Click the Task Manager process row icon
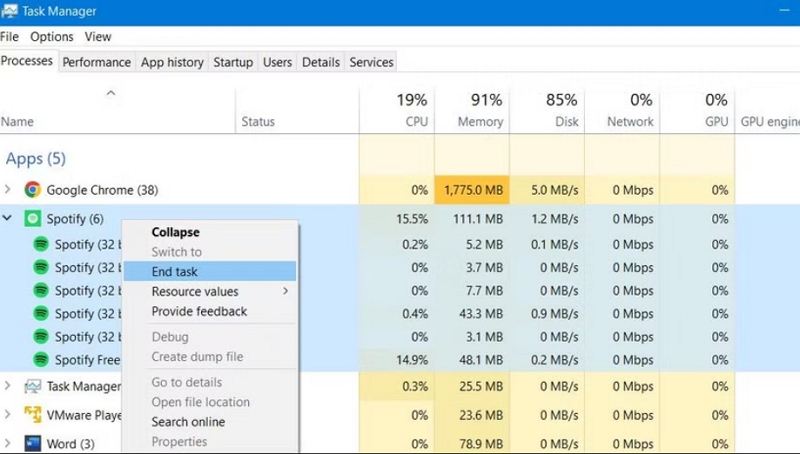This screenshot has height=454, width=800. point(33,386)
